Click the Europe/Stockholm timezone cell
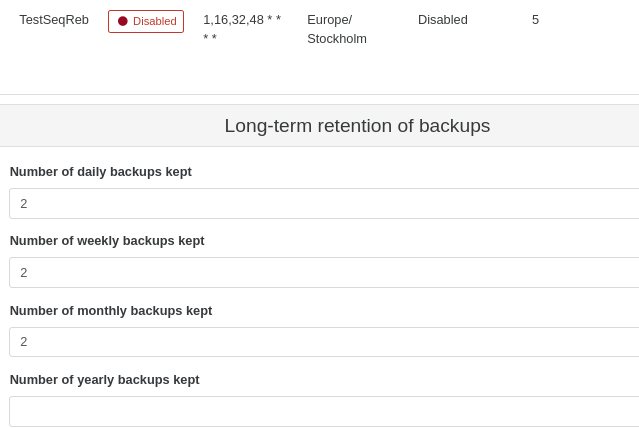The image size is (639, 428). pos(336,29)
